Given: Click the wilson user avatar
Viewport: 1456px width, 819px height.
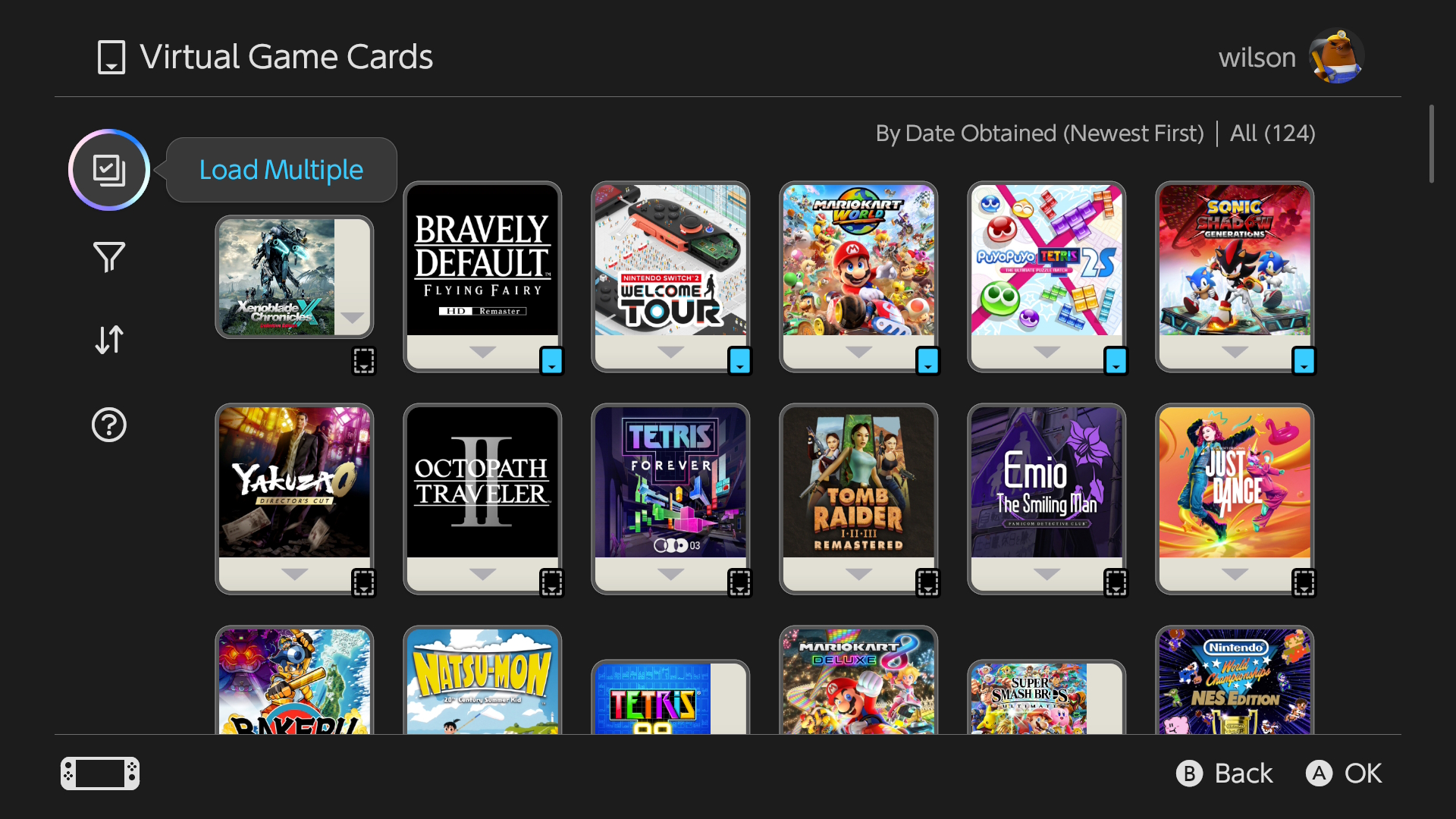Looking at the screenshot, I should 1336,56.
